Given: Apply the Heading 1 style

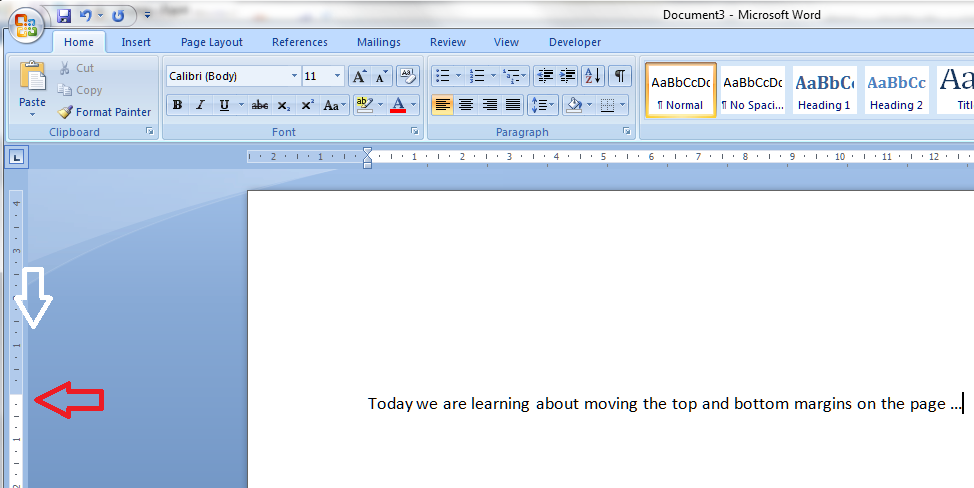Looking at the screenshot, I should click(825, 90).
